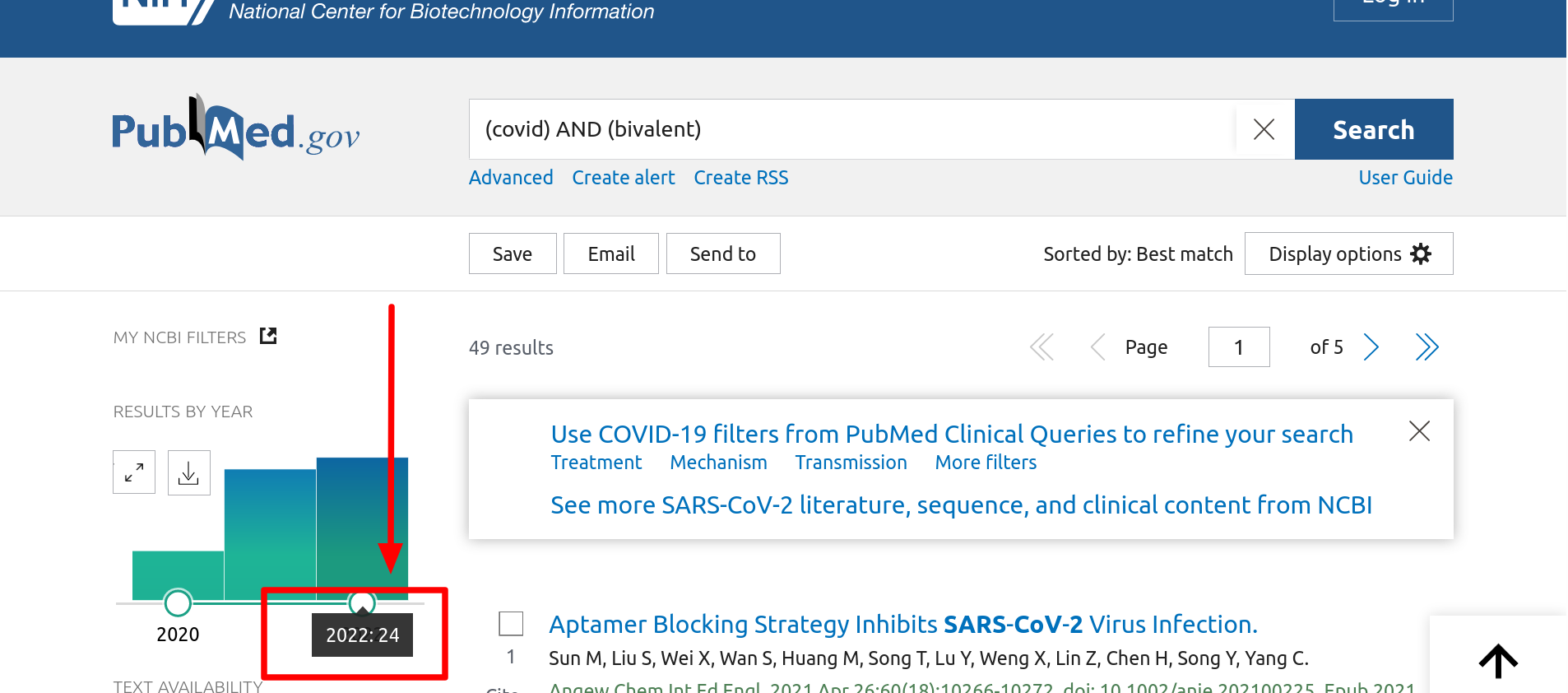This screenshot has width=1568, height=693.
Task: Click the Save button
Action: click(x=513, y=253)
